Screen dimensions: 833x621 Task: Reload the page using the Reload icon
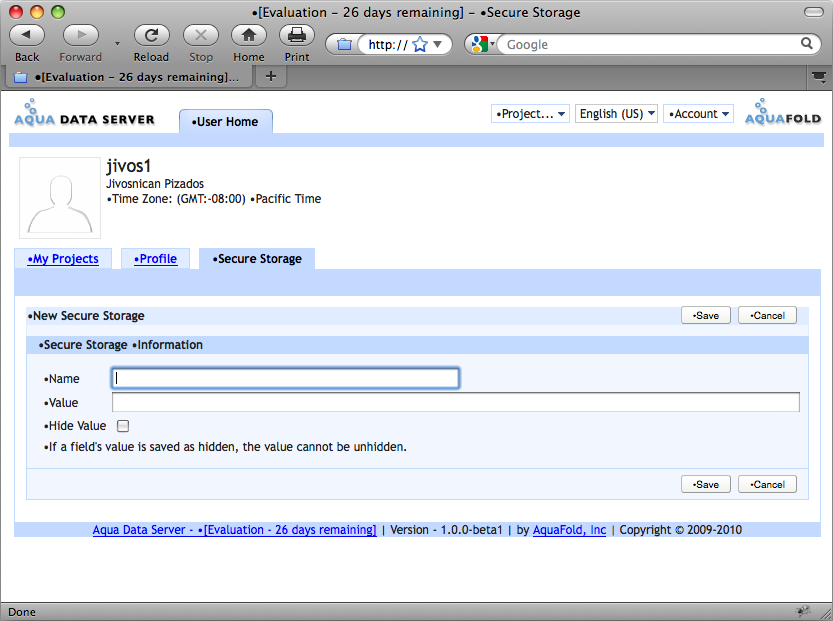(151, 35)
